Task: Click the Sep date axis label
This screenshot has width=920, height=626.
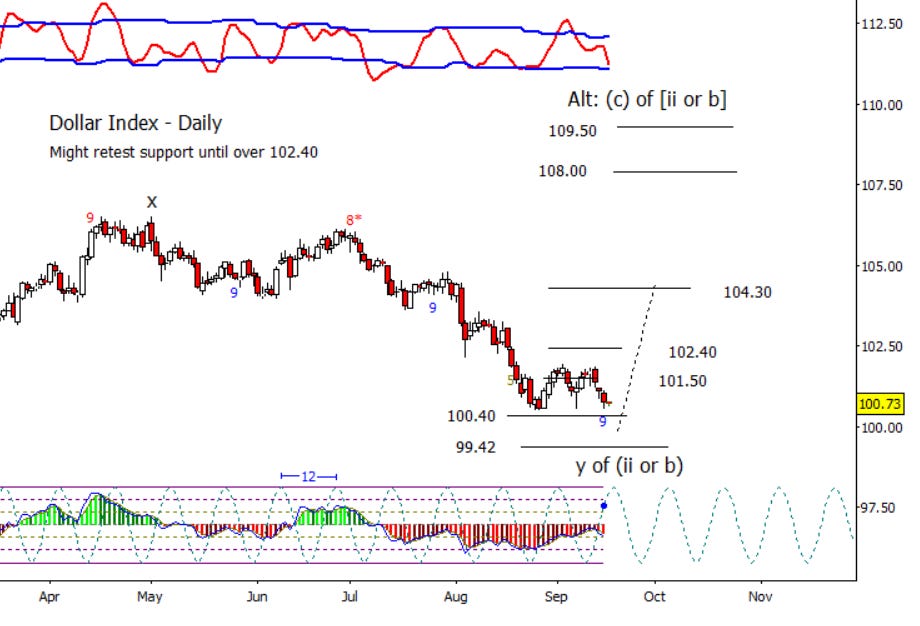Action: [x=556, y=597]
